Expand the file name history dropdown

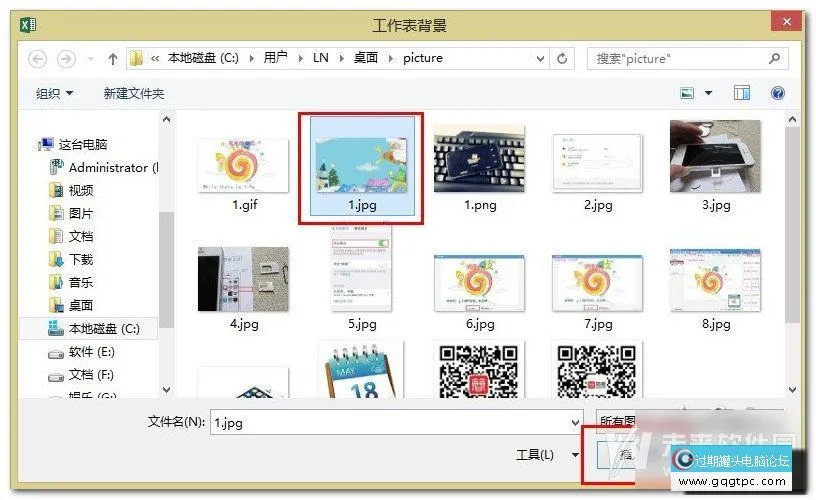[x=573, y=422]
